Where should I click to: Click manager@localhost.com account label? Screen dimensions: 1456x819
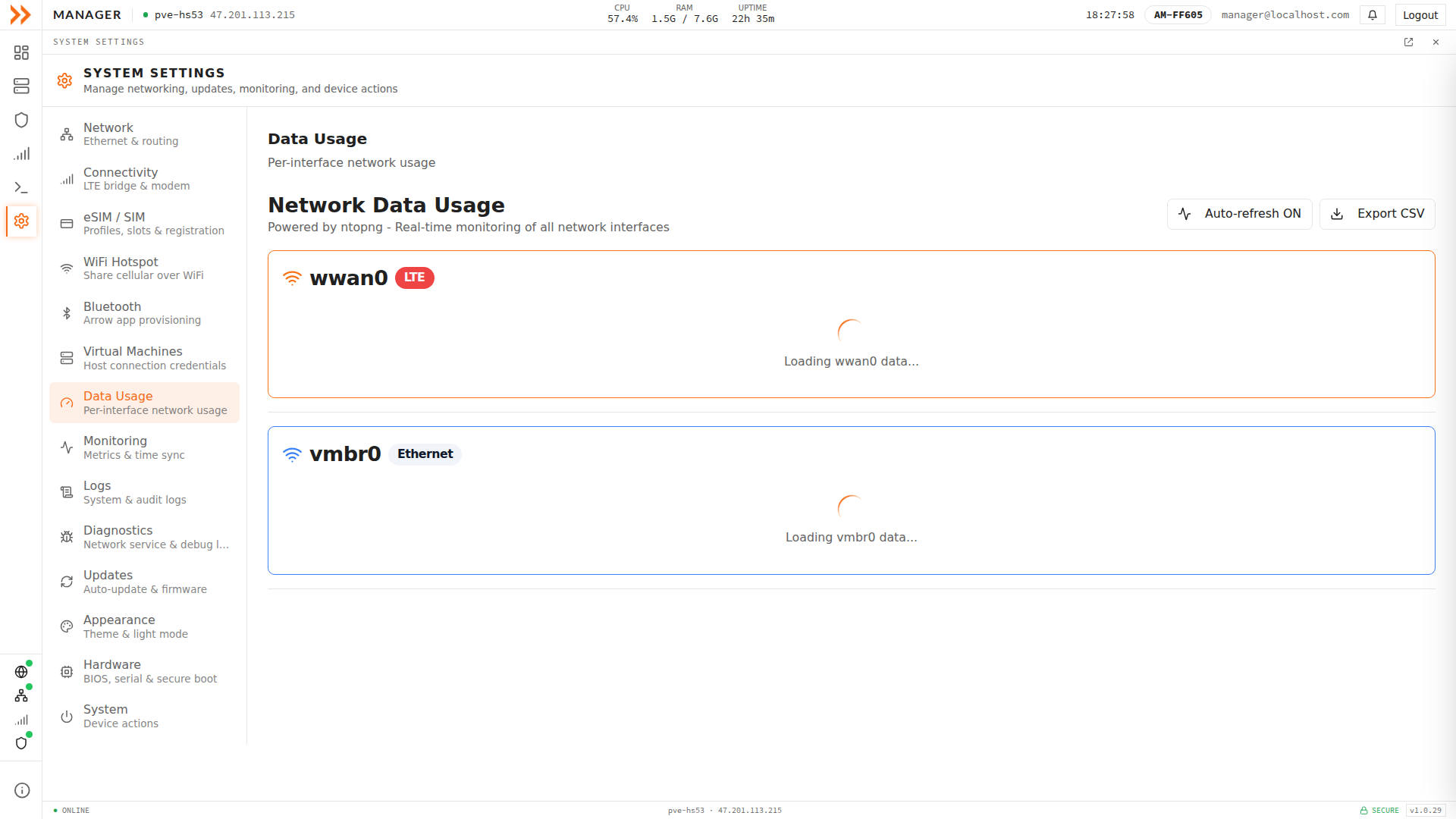(1285, 15)
